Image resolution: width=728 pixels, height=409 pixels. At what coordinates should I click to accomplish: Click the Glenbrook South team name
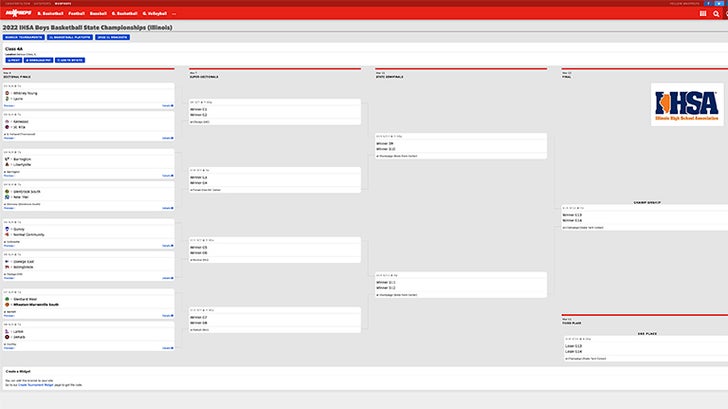tap(26, 191)
